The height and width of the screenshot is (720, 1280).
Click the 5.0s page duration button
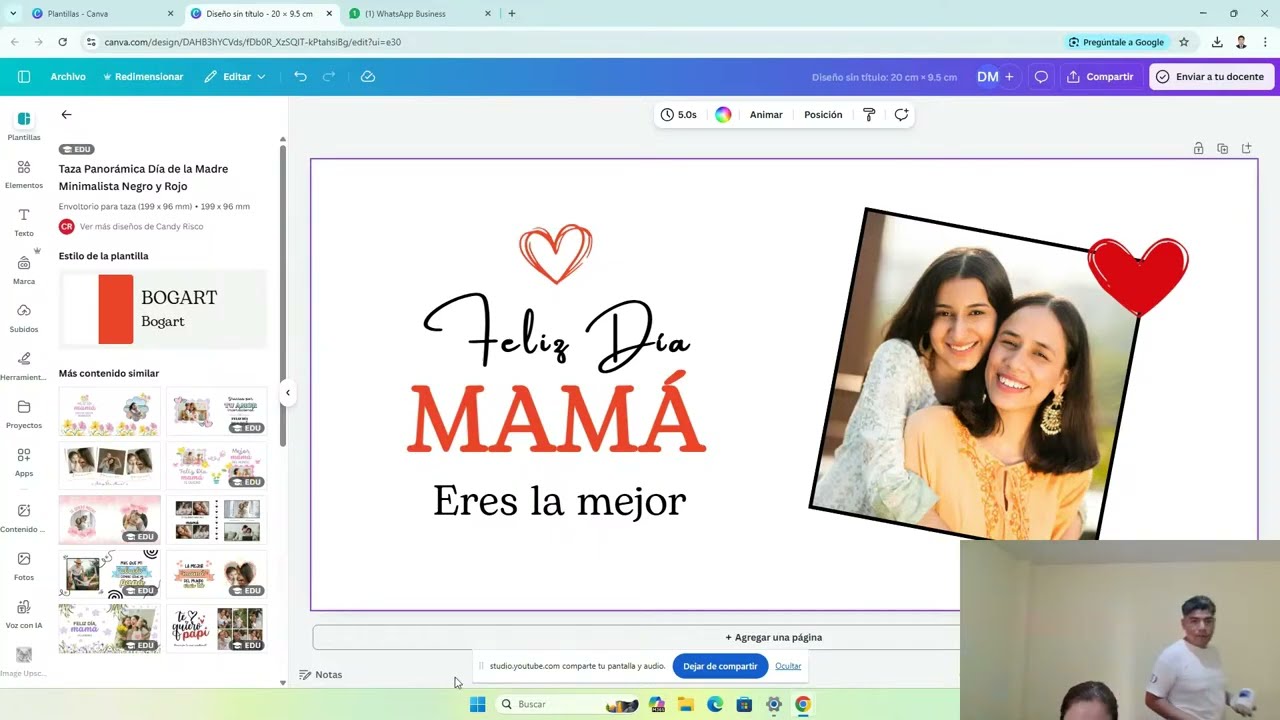[x=679, y=115]
